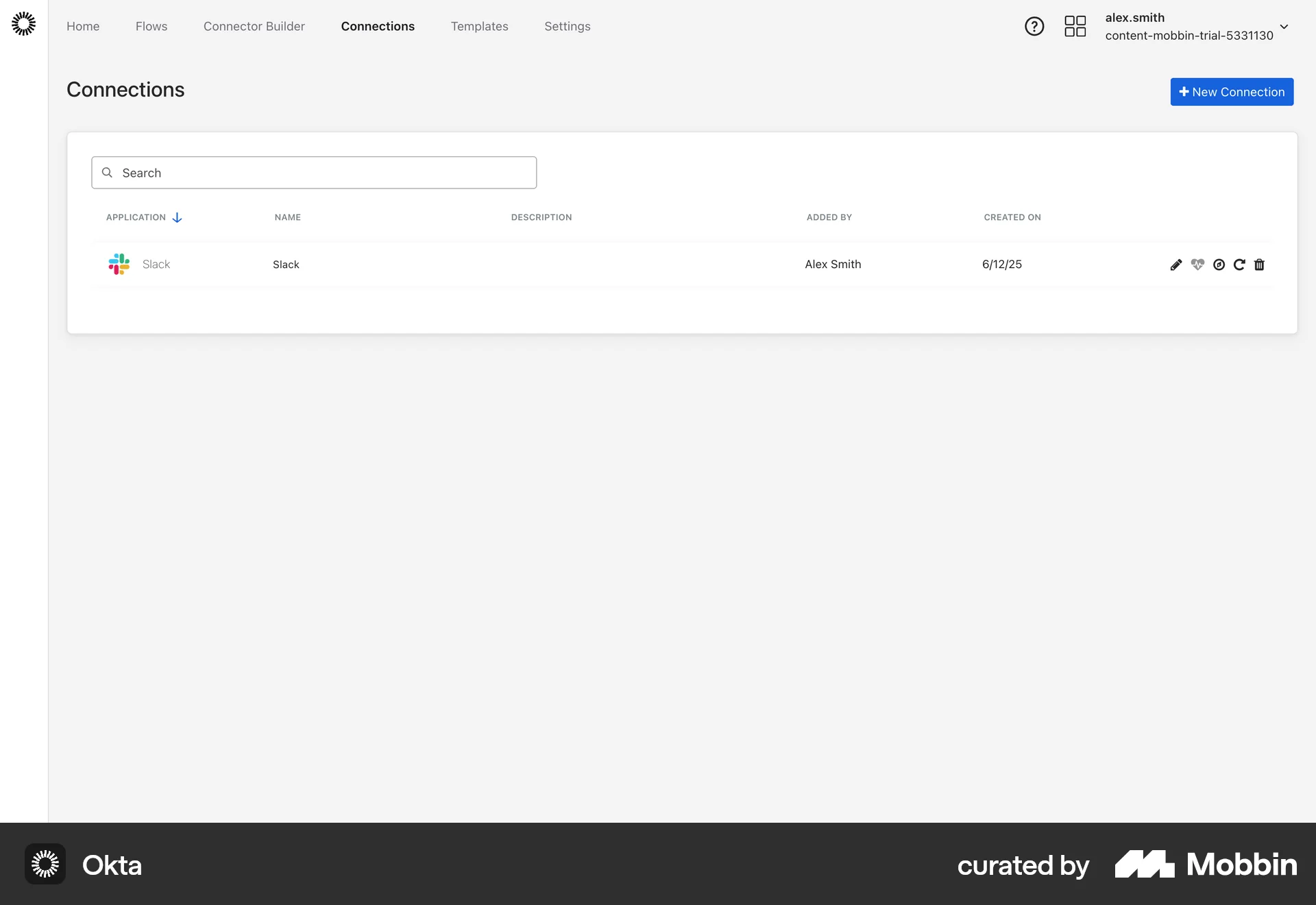Sort the table by Created On column

1012,217
